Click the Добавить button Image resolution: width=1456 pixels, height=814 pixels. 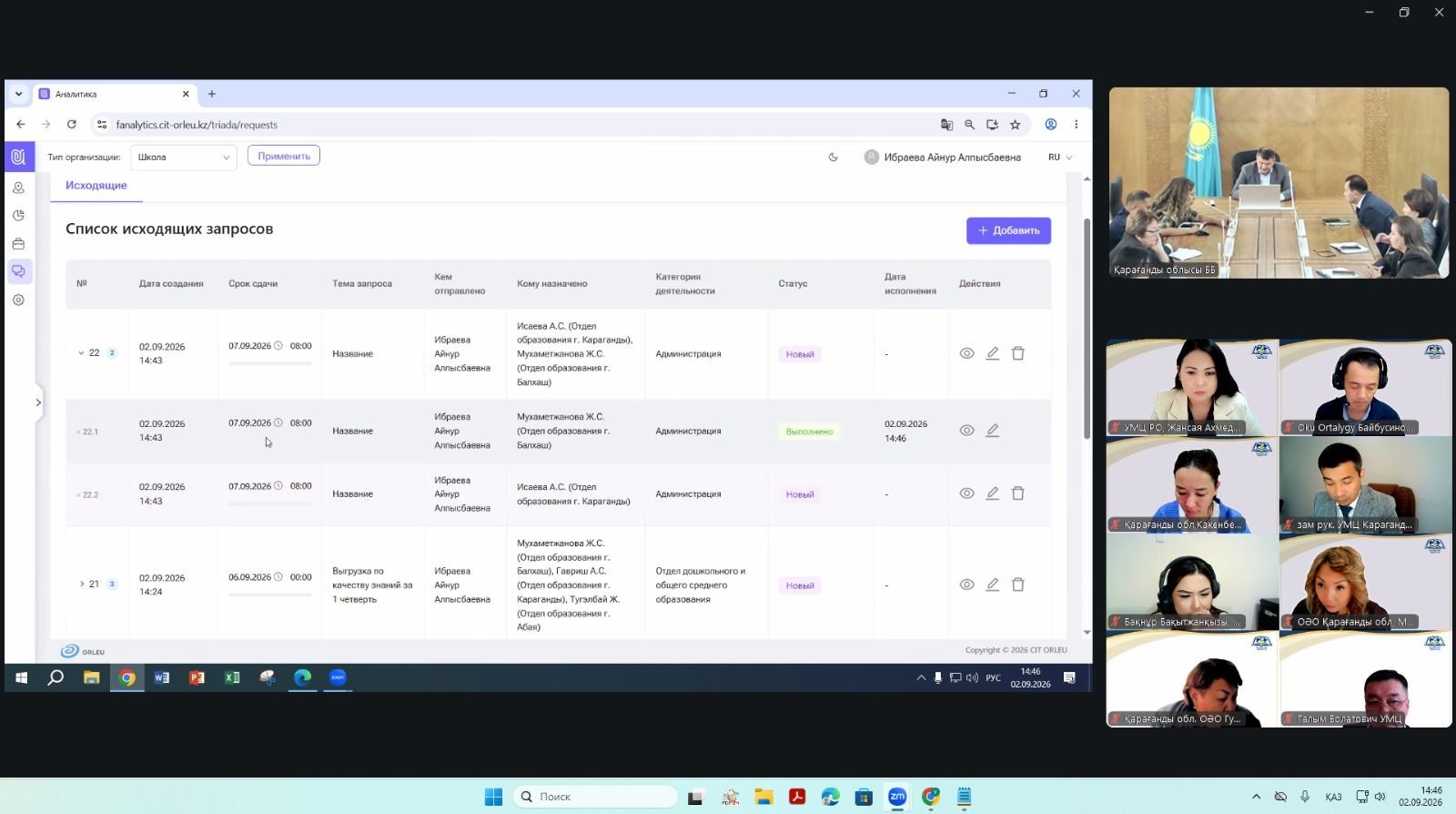(1008, 230)
